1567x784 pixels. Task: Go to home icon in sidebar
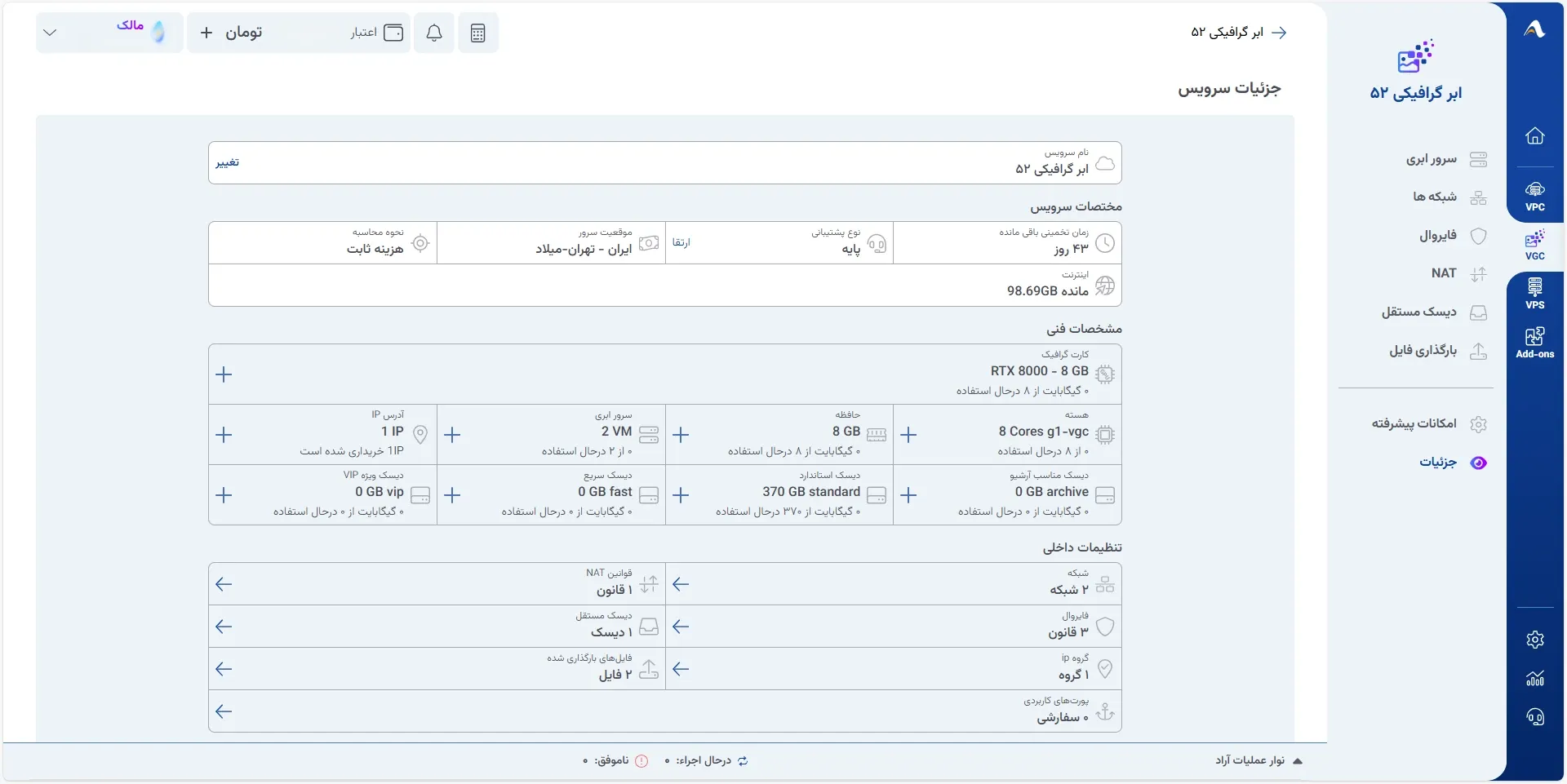(x=1534, y=135)
